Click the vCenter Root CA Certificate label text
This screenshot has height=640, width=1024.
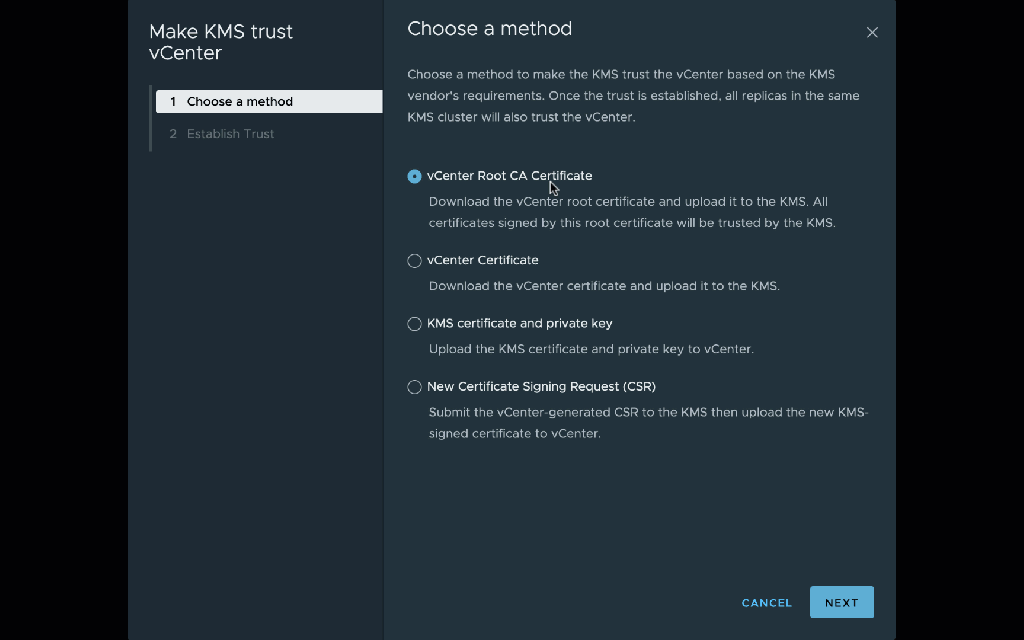(509, 176)
